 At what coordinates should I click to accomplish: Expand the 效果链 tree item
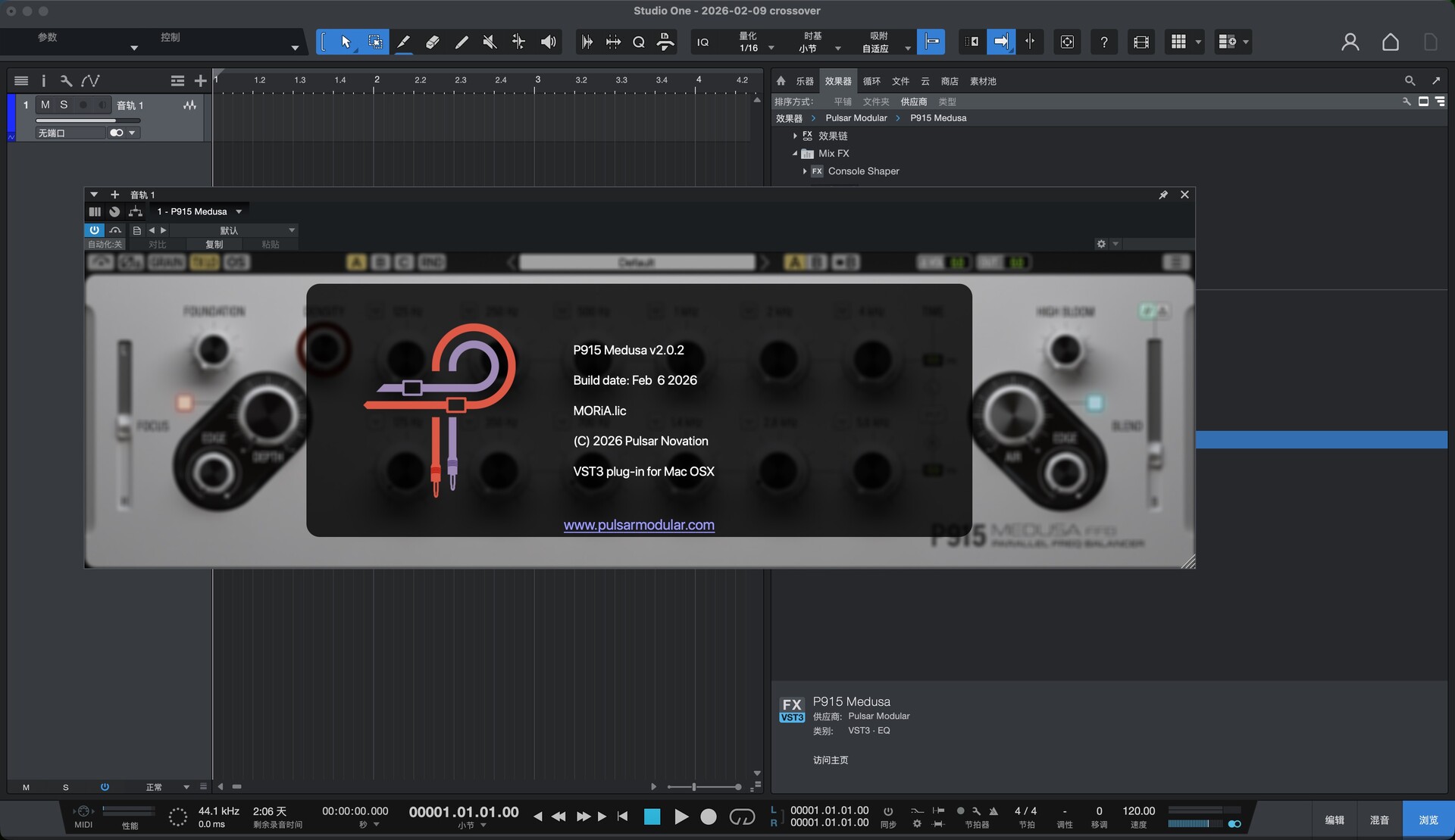tap(795, 136)
